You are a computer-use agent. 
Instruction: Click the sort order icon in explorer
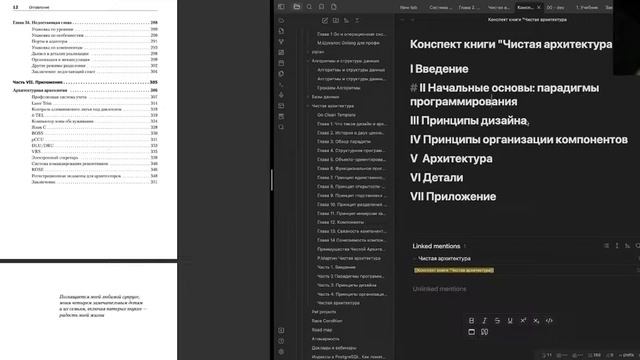click(346, 20)
